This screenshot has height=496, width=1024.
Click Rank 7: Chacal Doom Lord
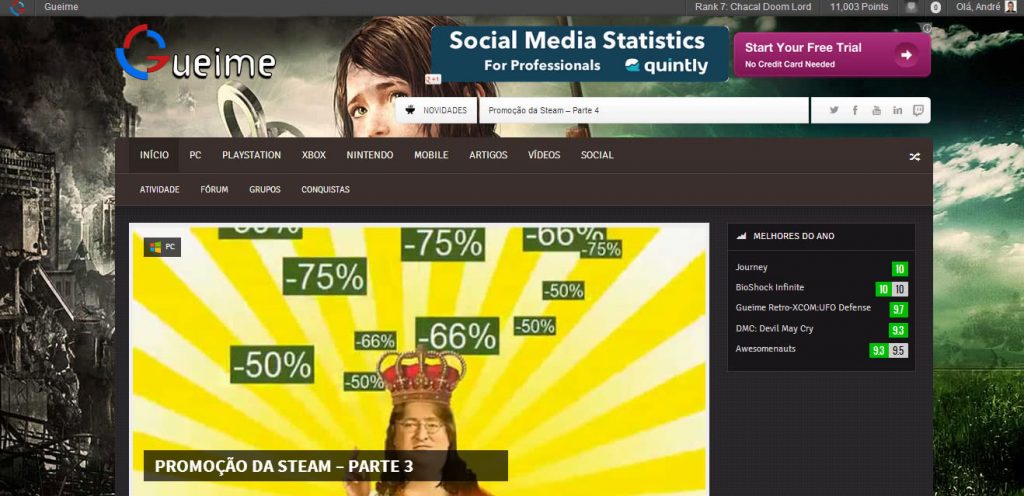753,7
